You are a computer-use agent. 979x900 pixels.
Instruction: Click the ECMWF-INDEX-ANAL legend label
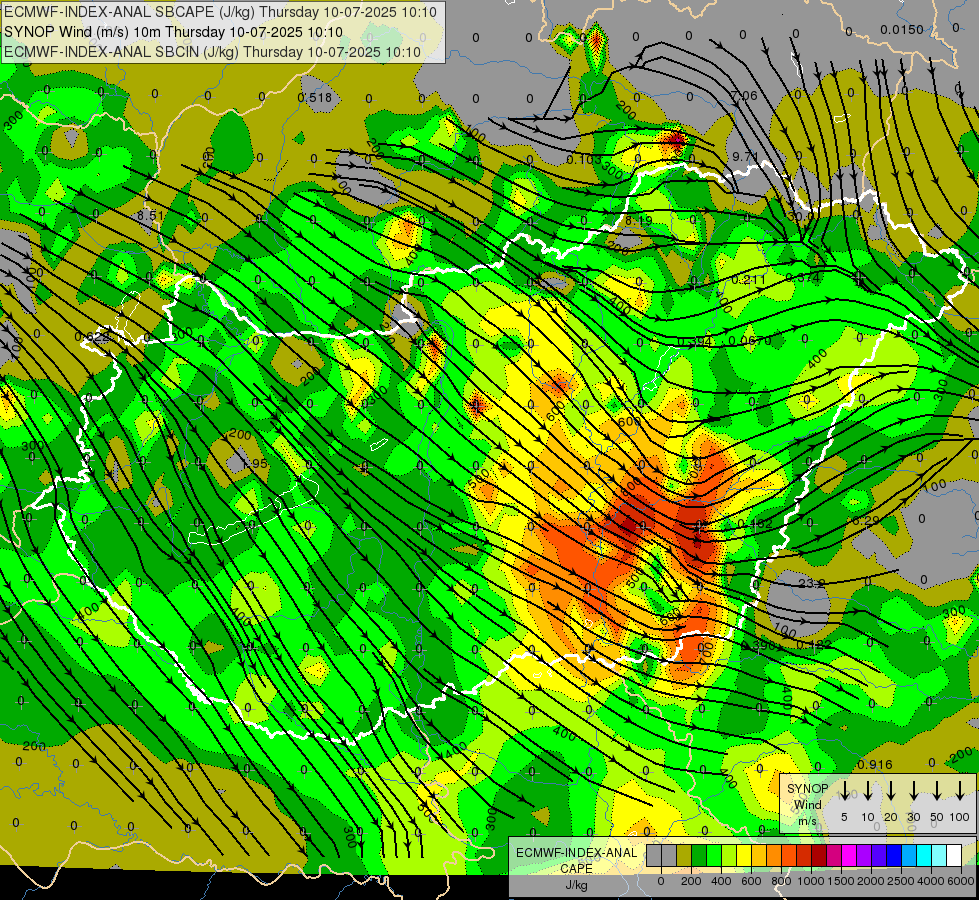(576, 853)
